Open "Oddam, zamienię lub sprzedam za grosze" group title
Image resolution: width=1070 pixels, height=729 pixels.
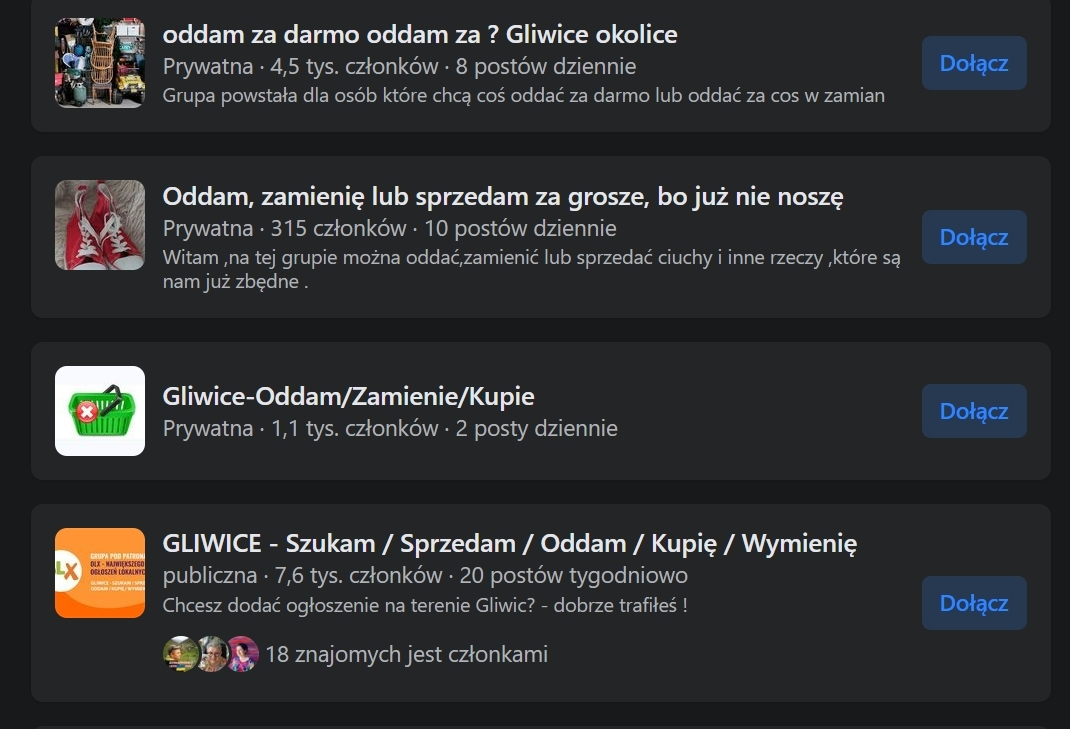503,197
